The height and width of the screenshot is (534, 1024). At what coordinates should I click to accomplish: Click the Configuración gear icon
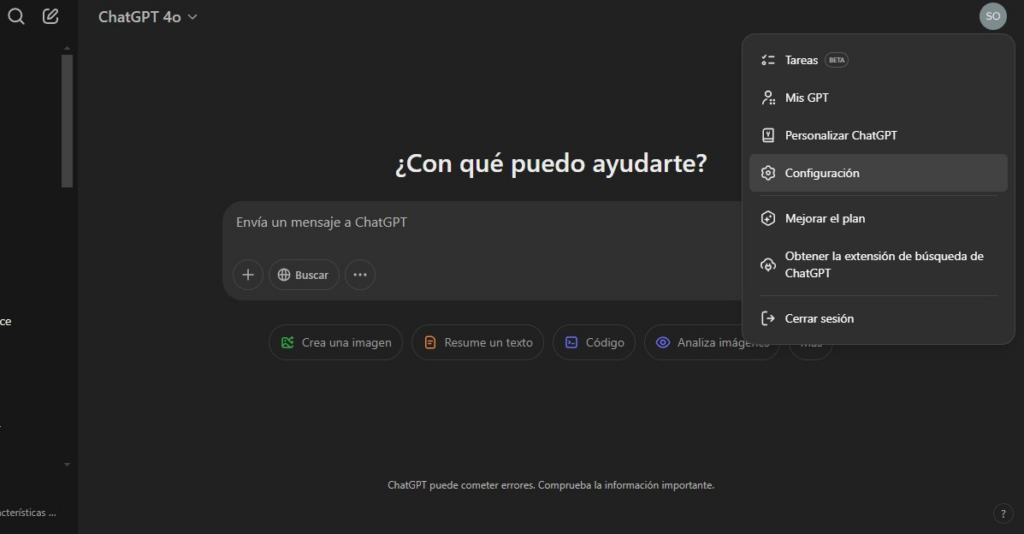[x=768, y=173]
